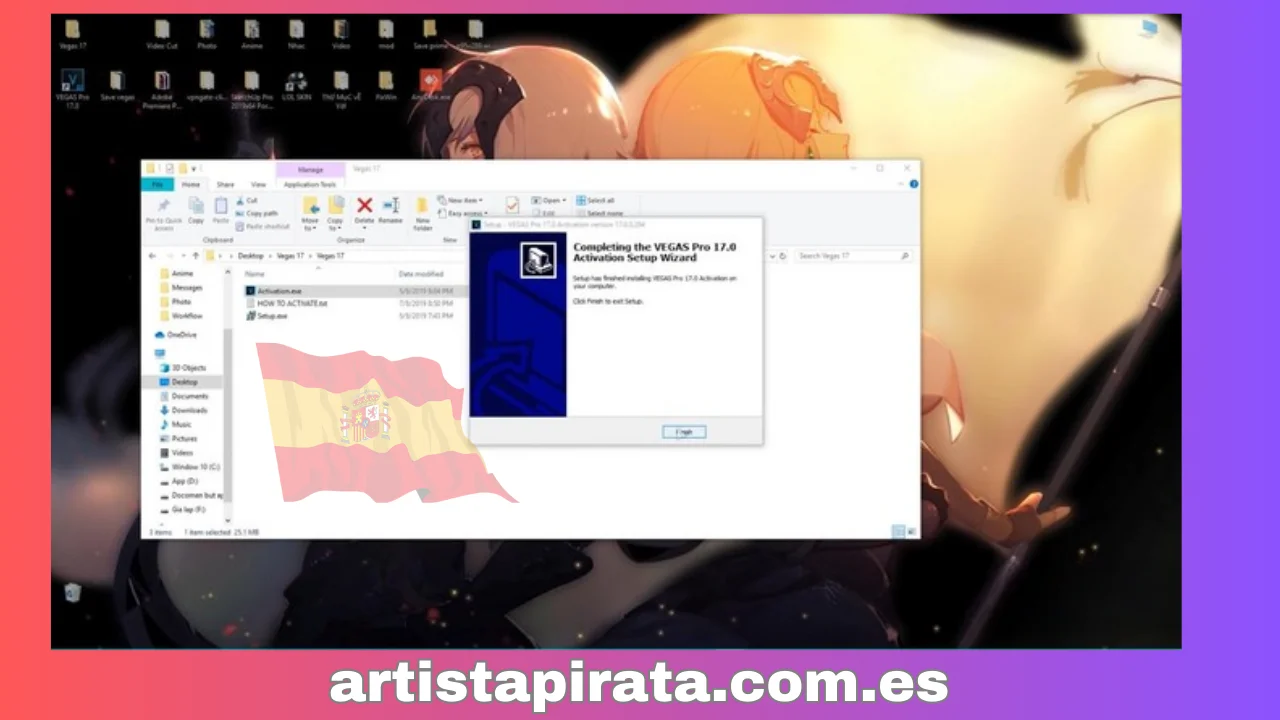The image size is (1280, 720).
Task: Open the Save vegas desktop folder
Action: pyautogui.click(x=117, y=86)
